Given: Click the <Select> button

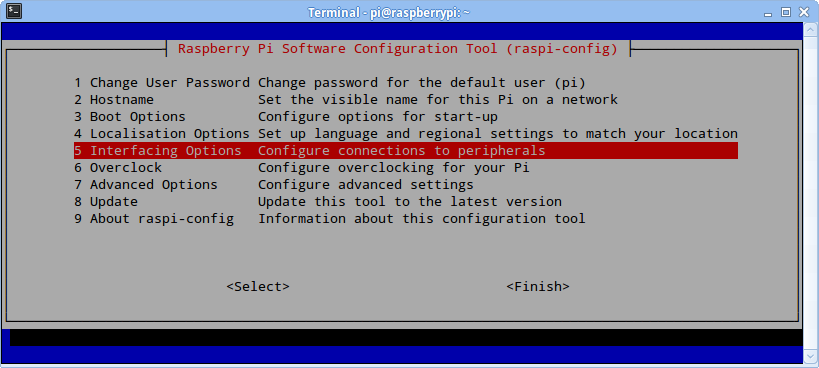Looking at the screenshot, I should (x=258, y=287).
